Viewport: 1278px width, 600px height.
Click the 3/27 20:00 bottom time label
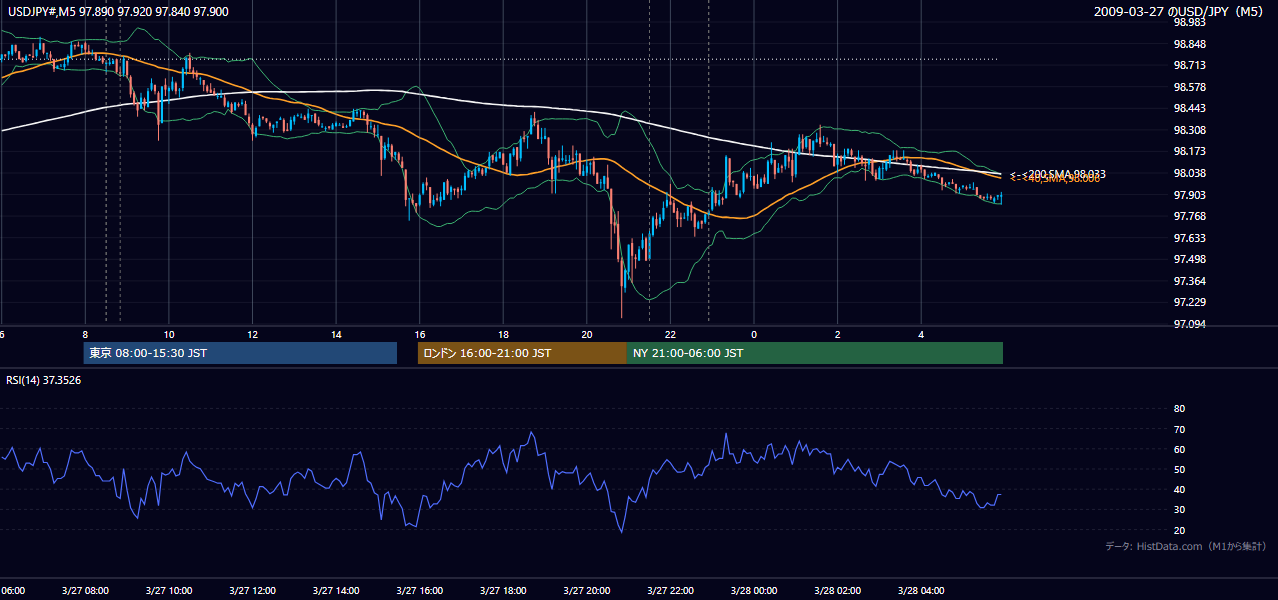coord(587,591)
